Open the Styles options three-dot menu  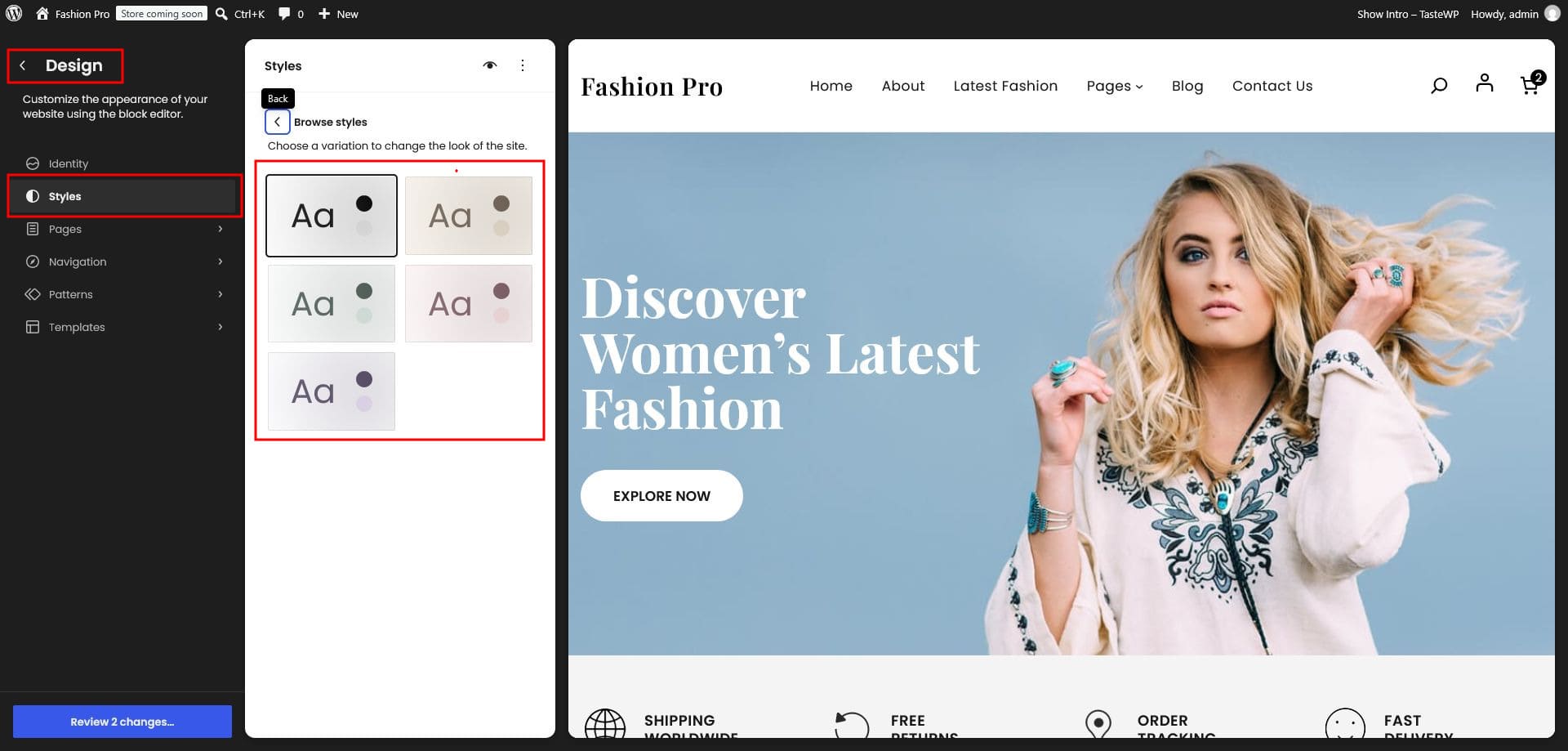(523, 65)
